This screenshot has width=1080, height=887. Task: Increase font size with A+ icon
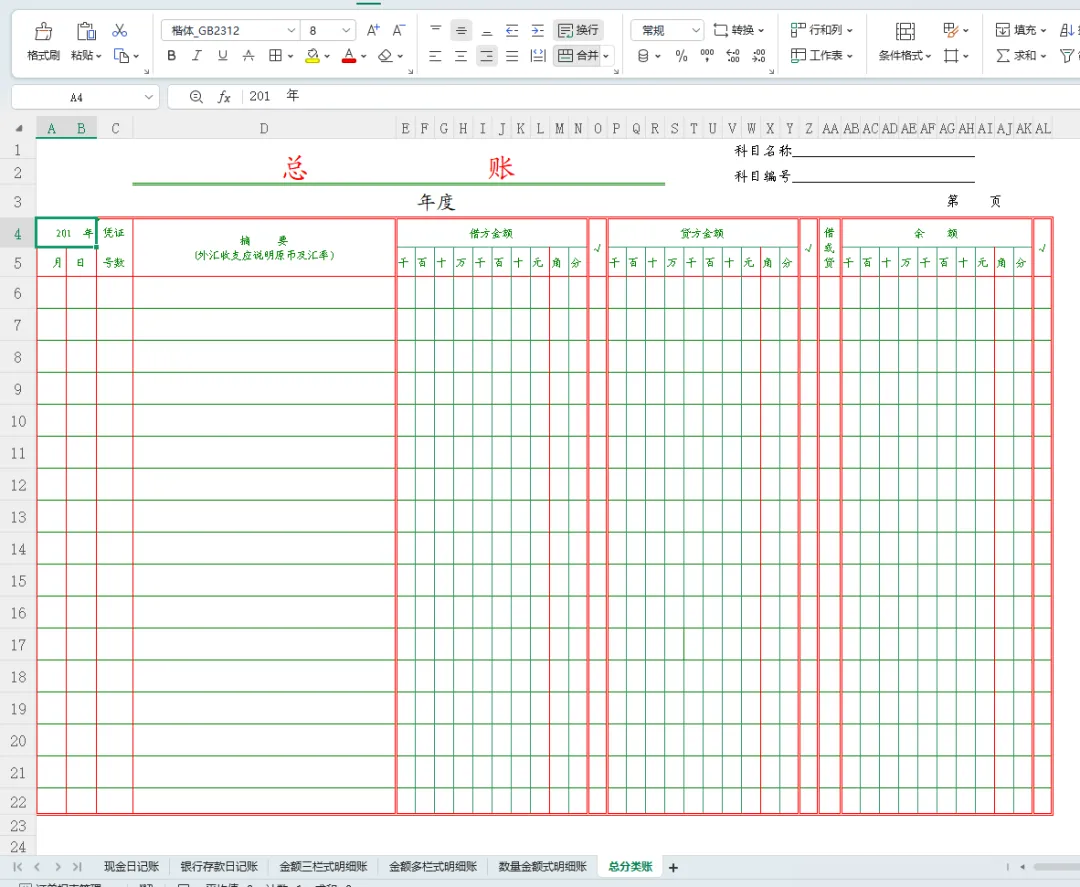pos(373,30)
